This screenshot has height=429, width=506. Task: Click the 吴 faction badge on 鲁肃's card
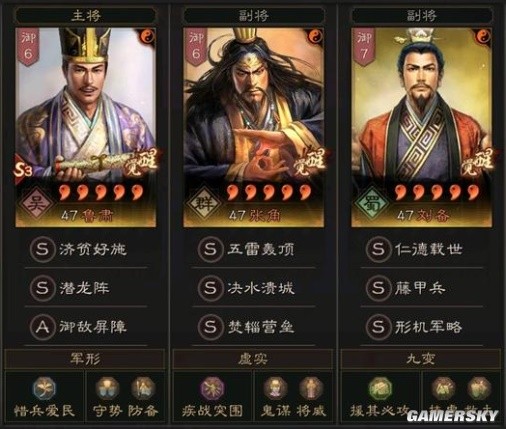pos(36,203)
